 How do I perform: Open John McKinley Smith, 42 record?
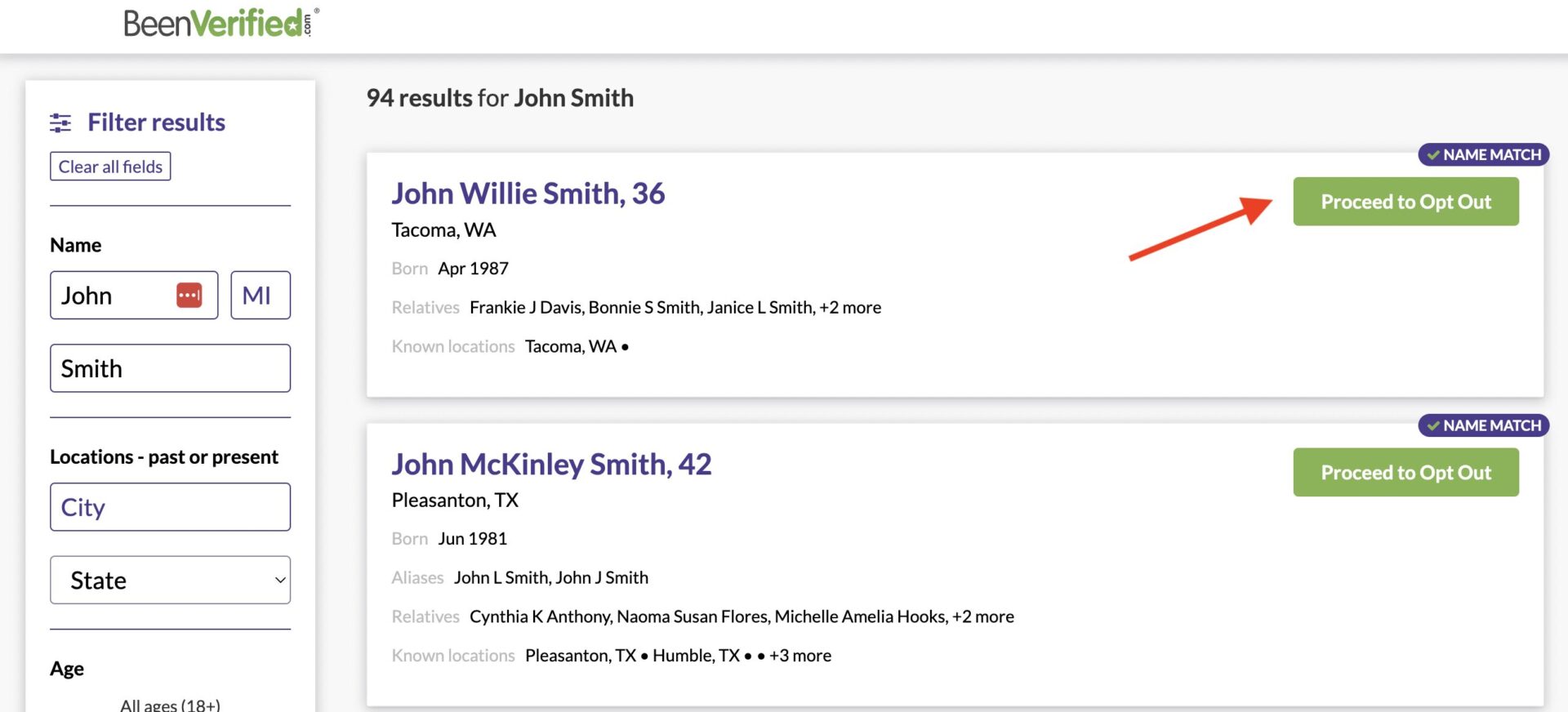pos(551,464)
